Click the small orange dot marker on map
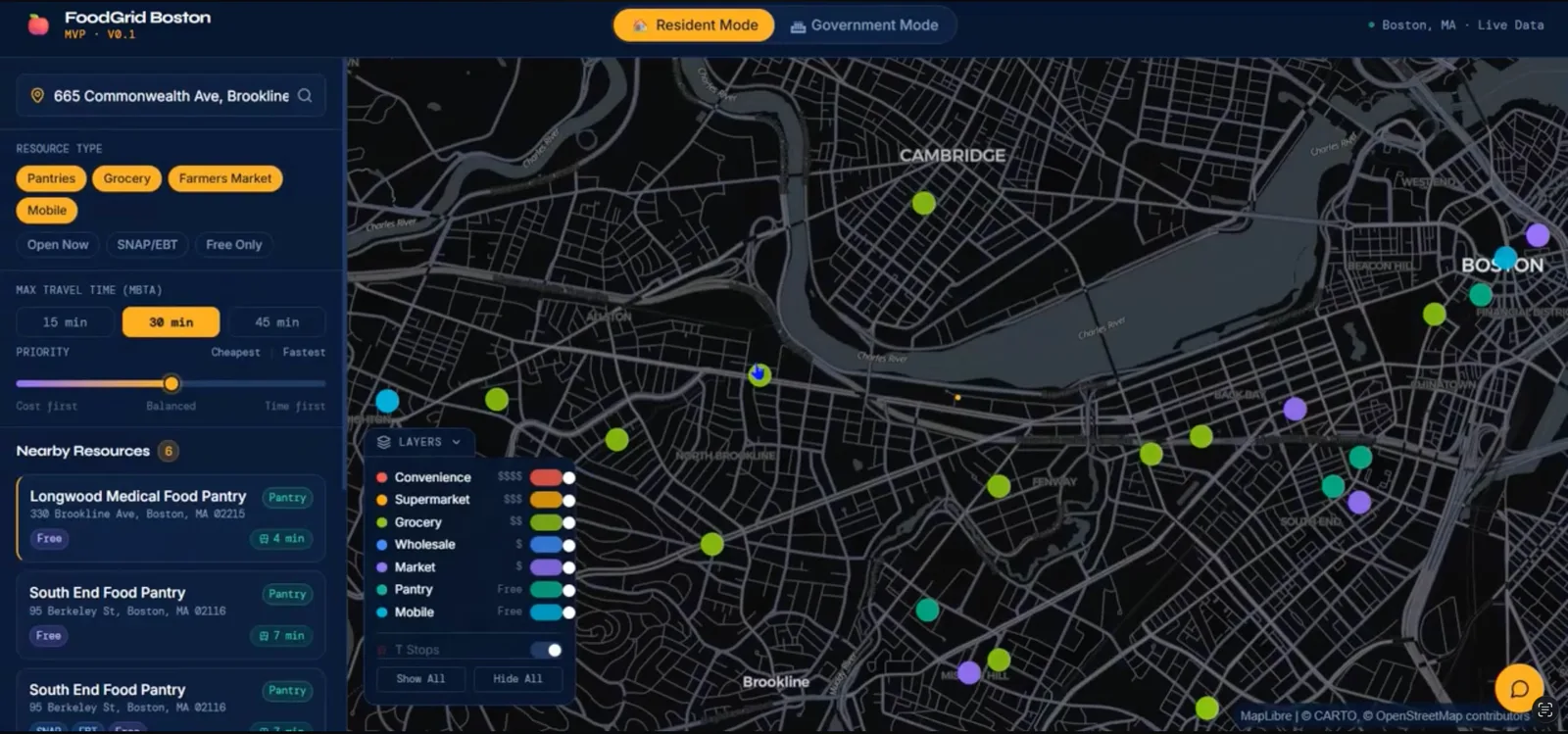This screenshot has width=1568, height=734. [x=957, y=398]
